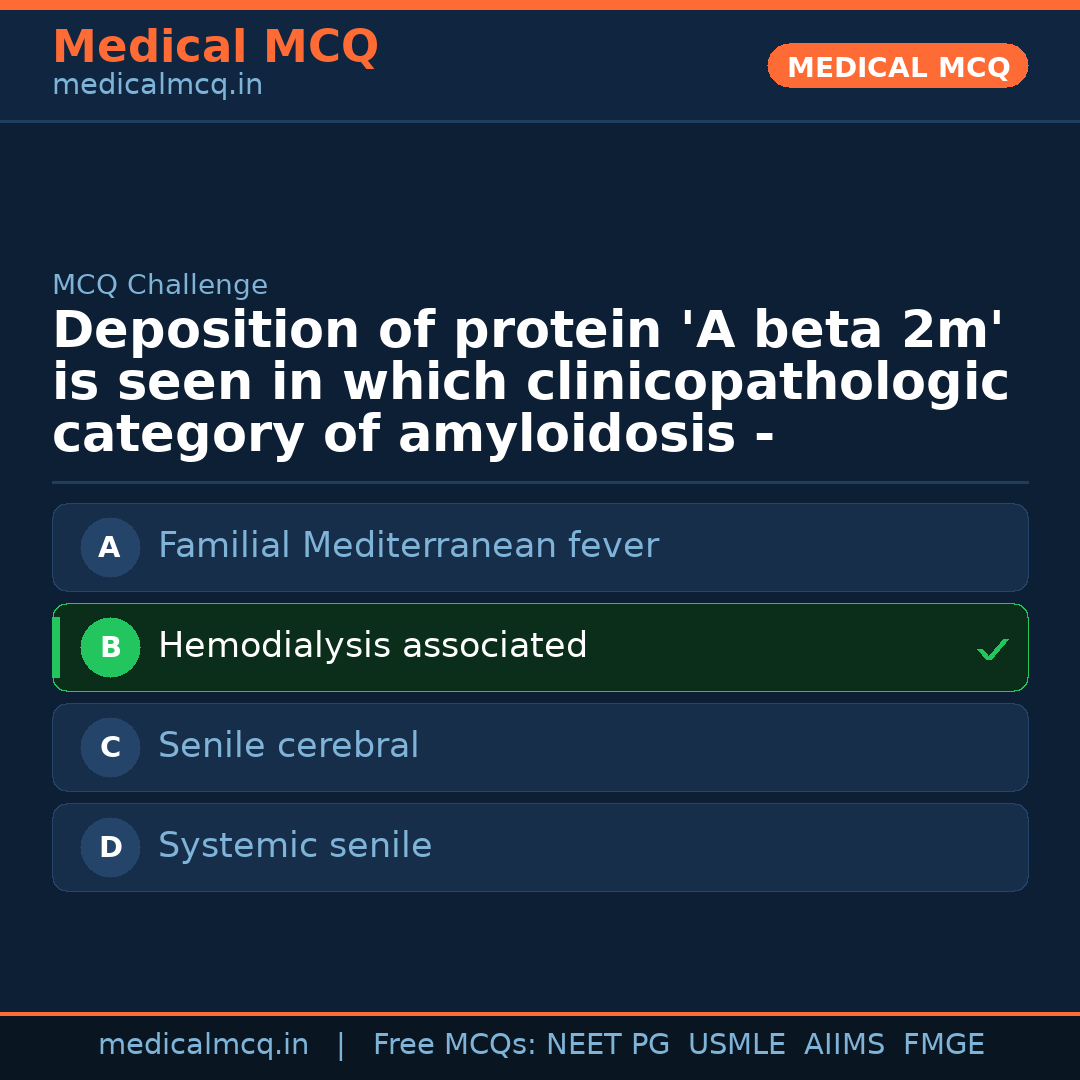This screenshot has height=1080, width=1080.
Task: Visit medicalmcq.in link below header title
Action: pos(157,85)
